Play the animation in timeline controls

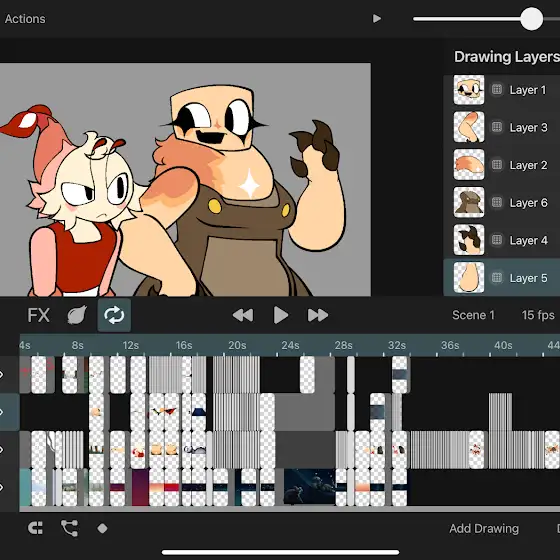281,315
